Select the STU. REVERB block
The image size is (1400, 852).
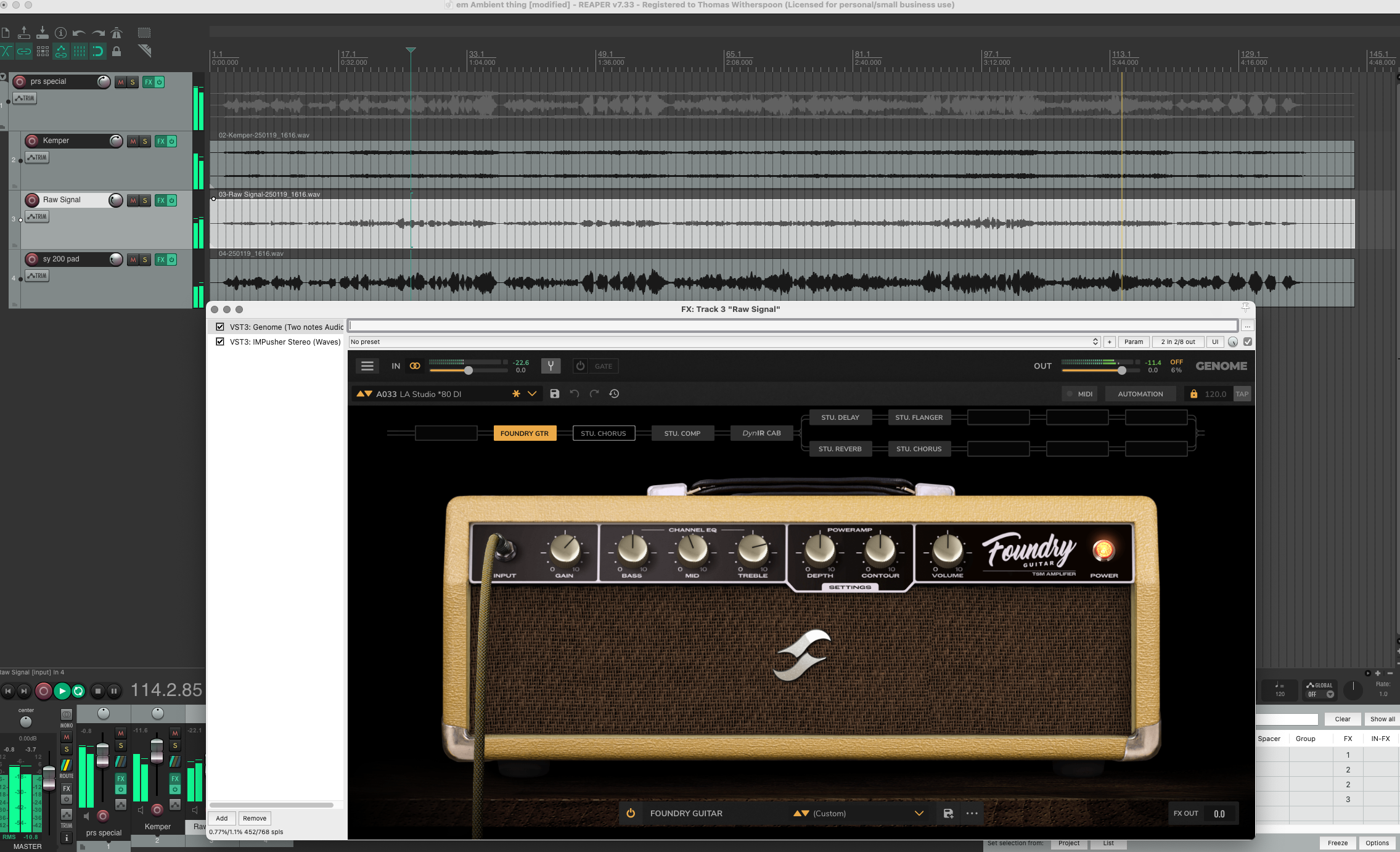[x=840, y=449]
